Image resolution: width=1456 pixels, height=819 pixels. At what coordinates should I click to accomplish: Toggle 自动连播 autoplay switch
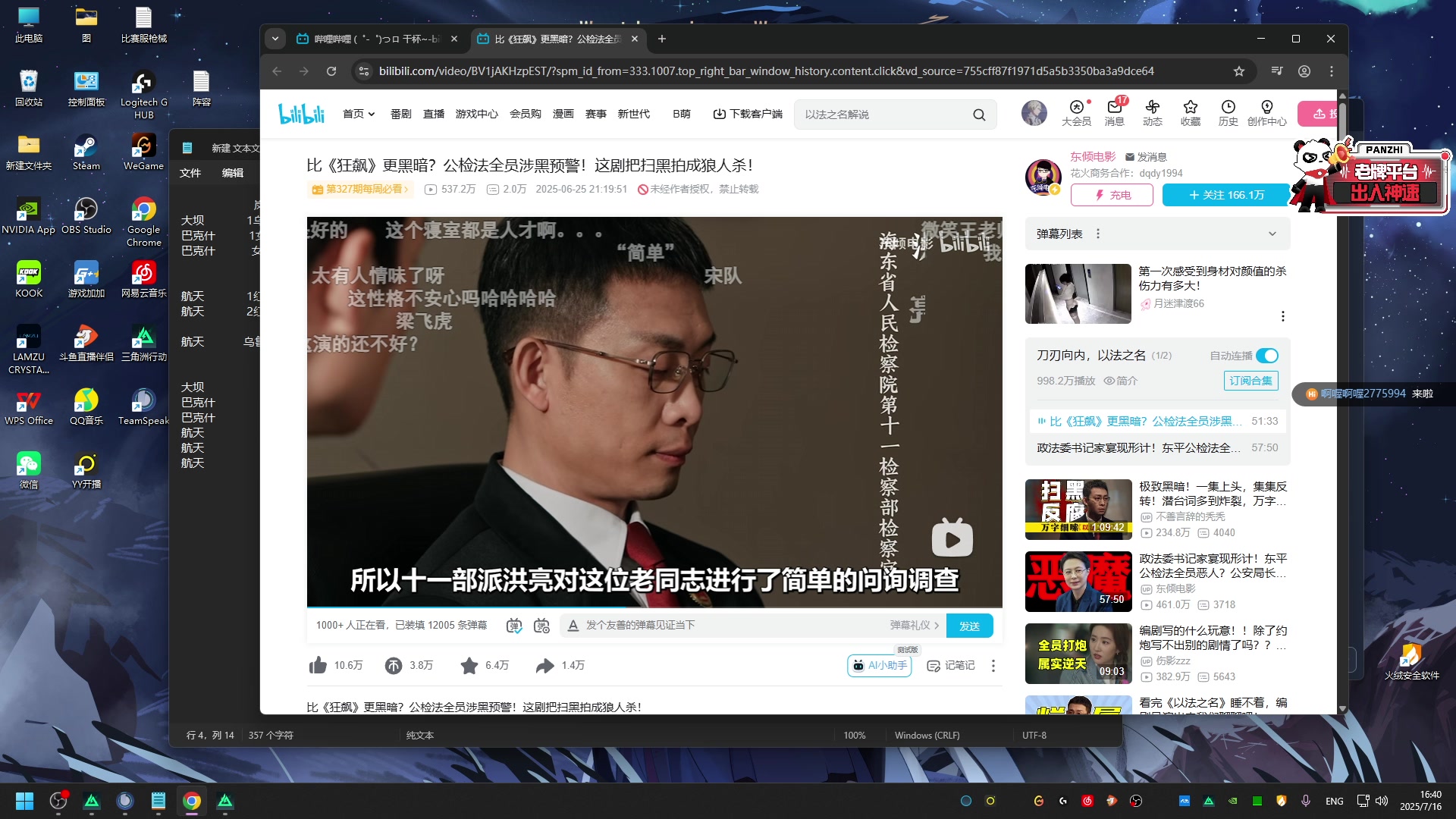tap(1267, 356)
